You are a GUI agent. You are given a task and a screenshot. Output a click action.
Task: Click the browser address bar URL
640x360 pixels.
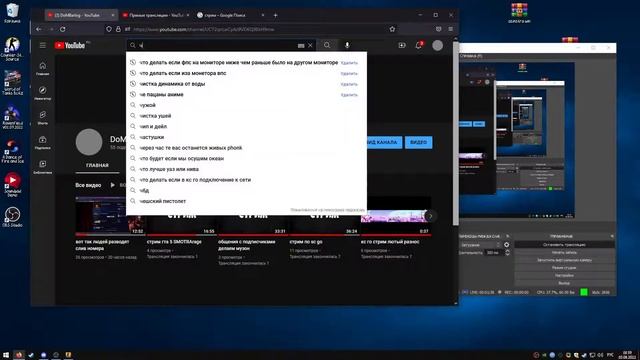[203, 29]
